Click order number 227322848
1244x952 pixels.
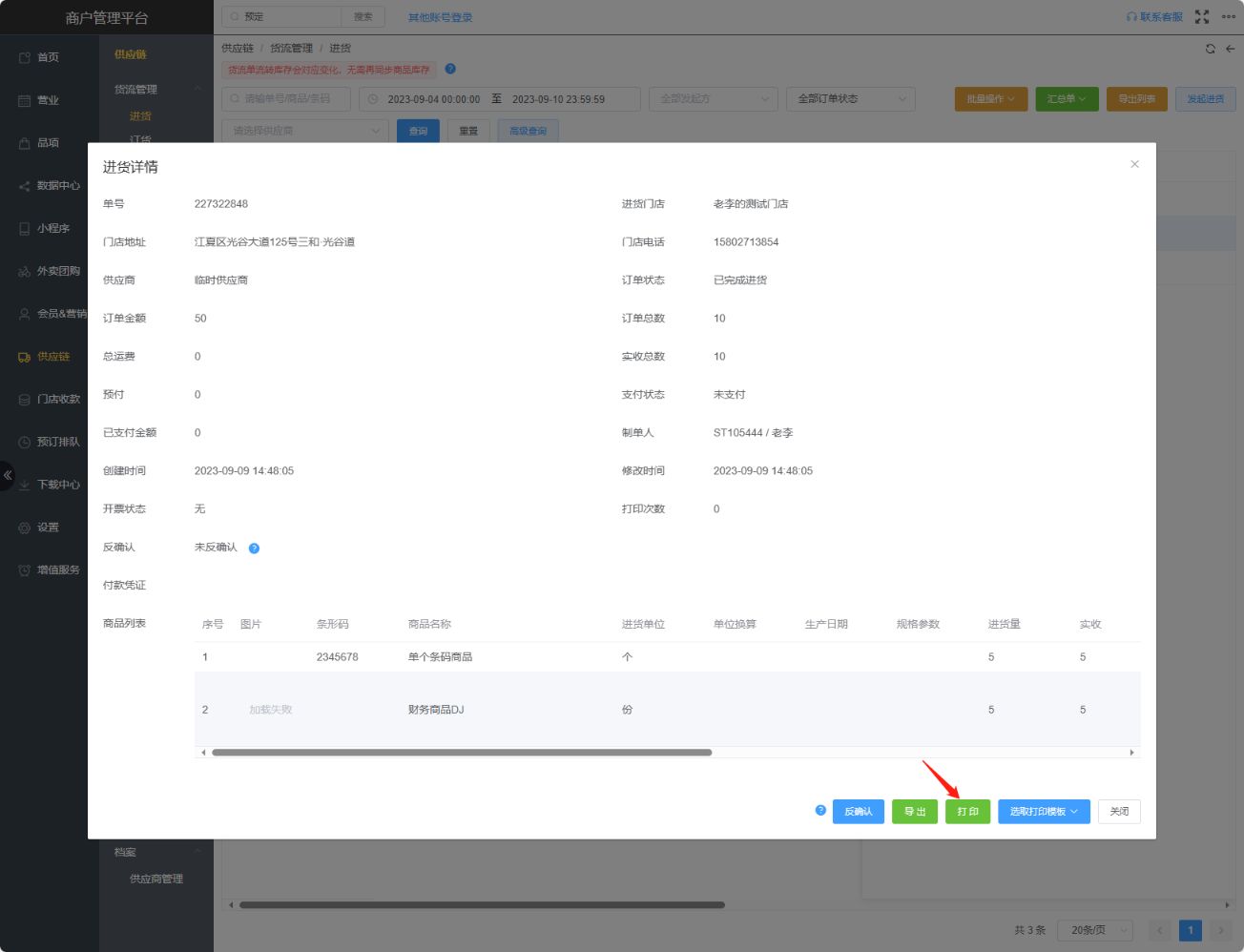(x=221, y=204)
